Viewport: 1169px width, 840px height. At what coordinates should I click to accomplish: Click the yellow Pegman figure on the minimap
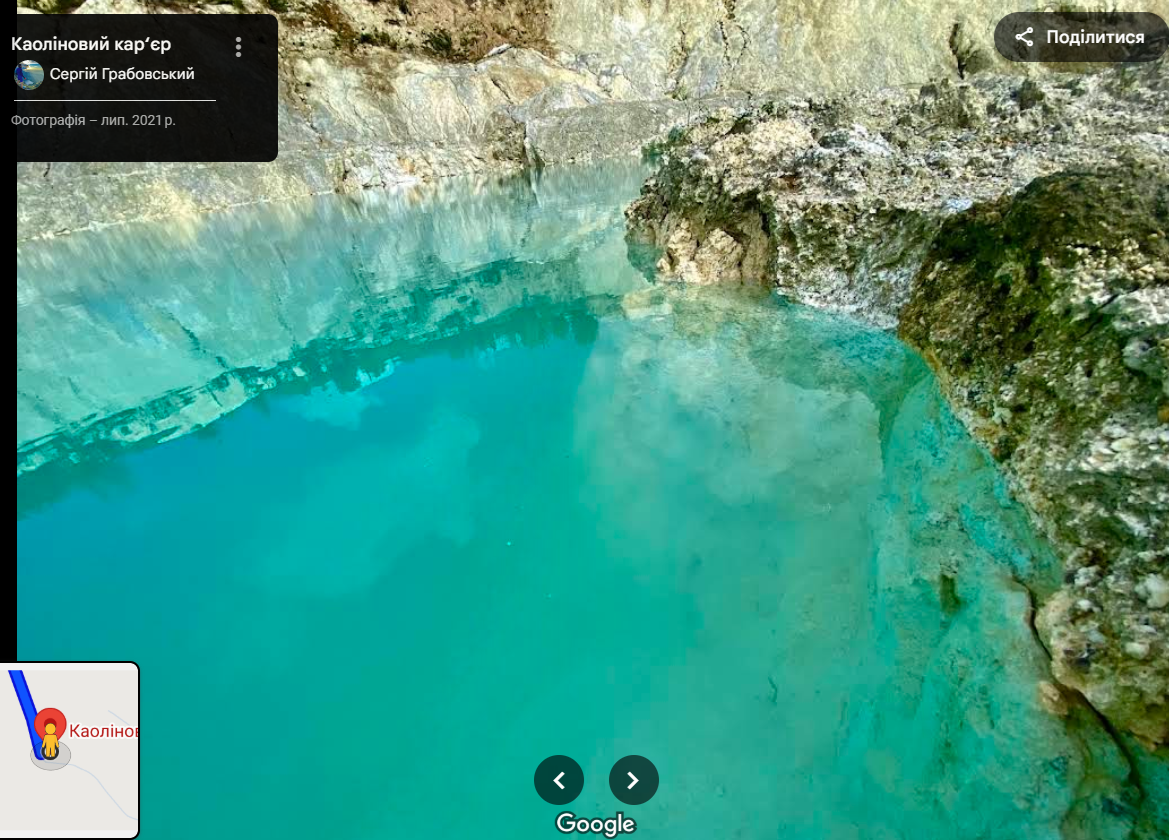(50, 743)
